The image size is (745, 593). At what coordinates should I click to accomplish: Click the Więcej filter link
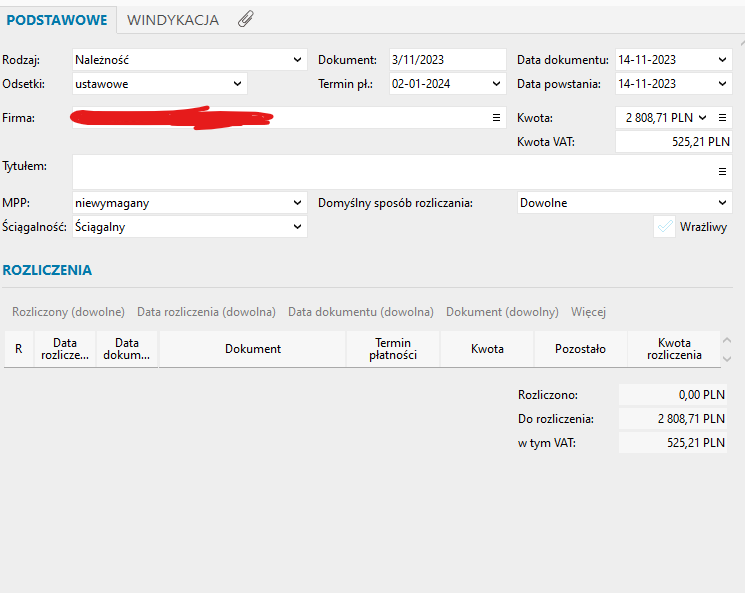click(588, 312)
